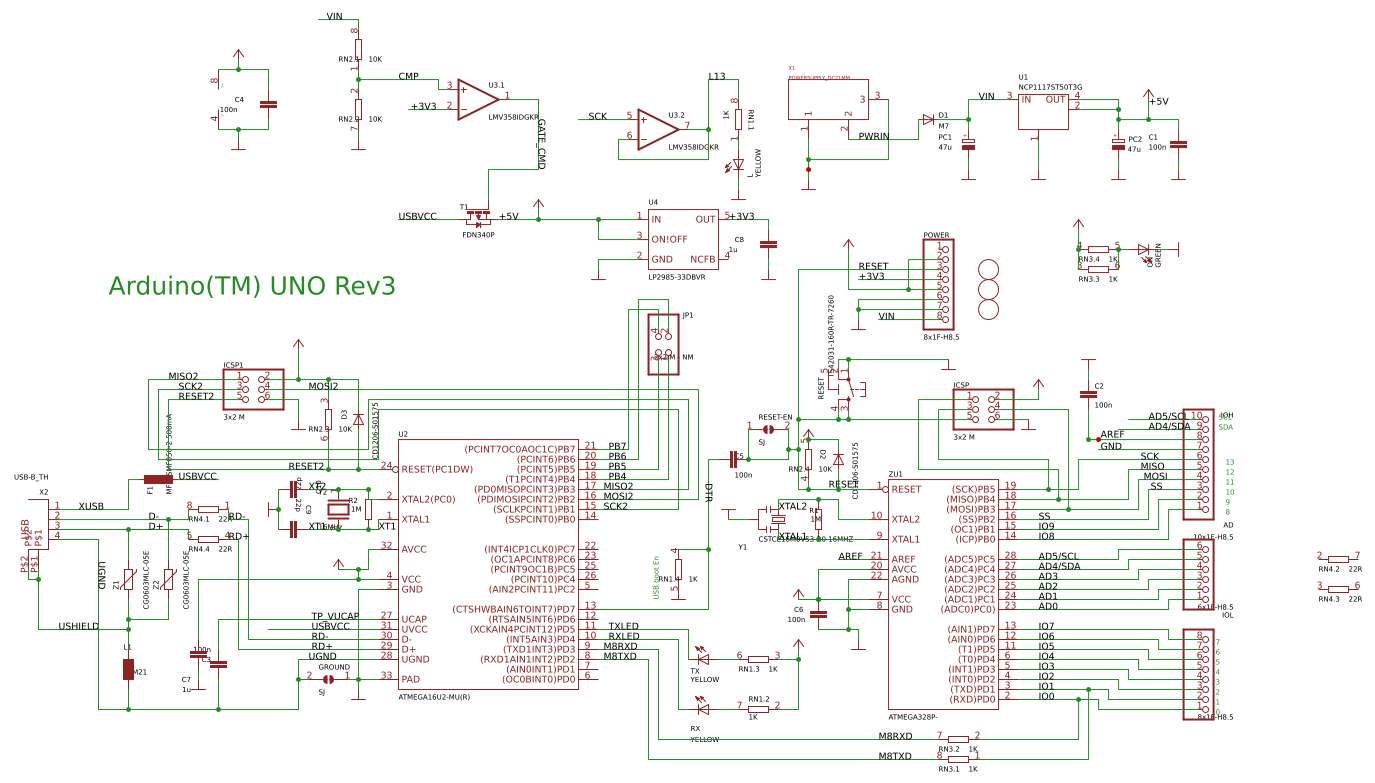
Task: Click the ATMEGA16U2-MU(R) chip body
Action: click(487, 564)
